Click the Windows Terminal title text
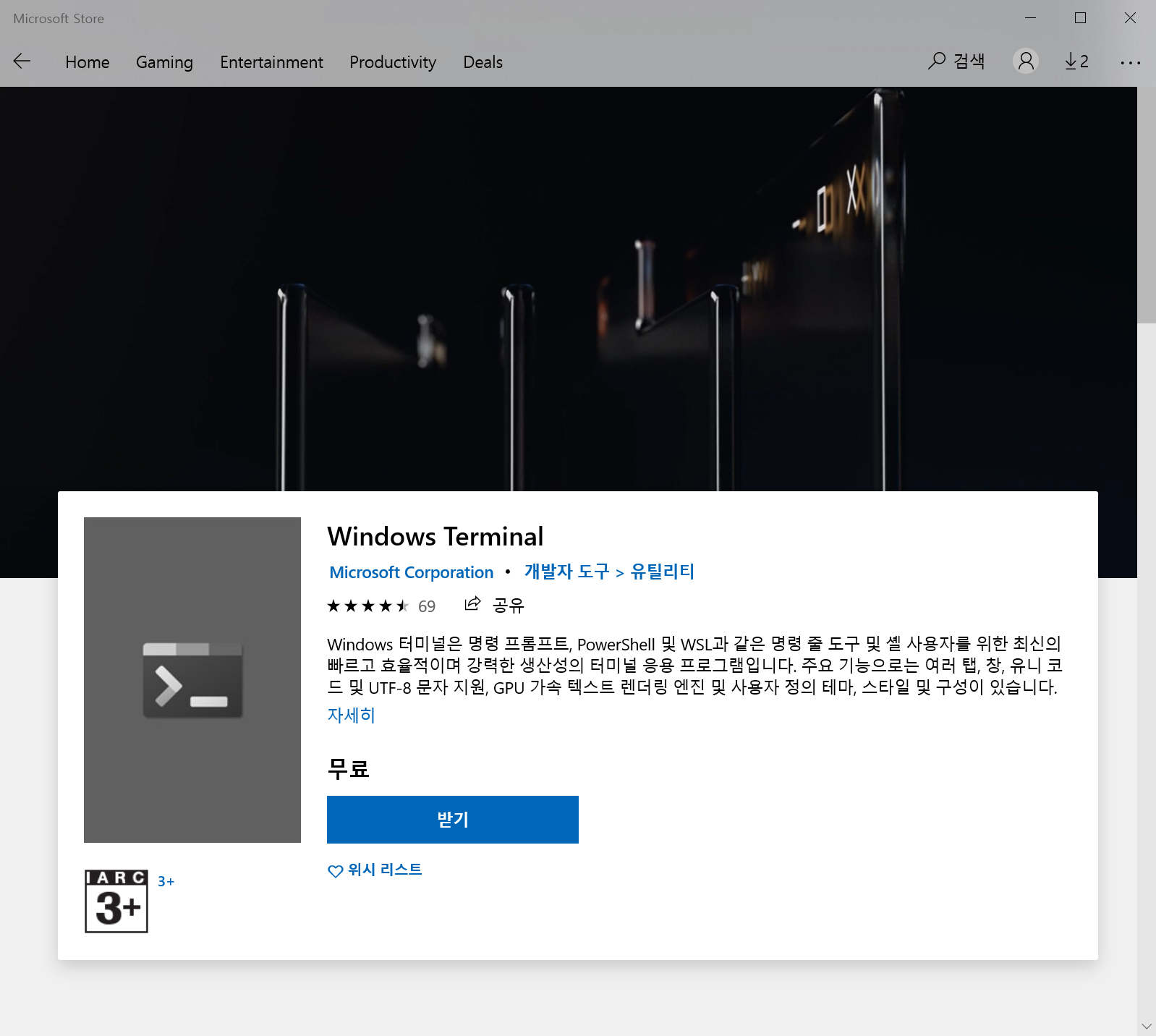The image size is (1156, 1036). [435, 537]
